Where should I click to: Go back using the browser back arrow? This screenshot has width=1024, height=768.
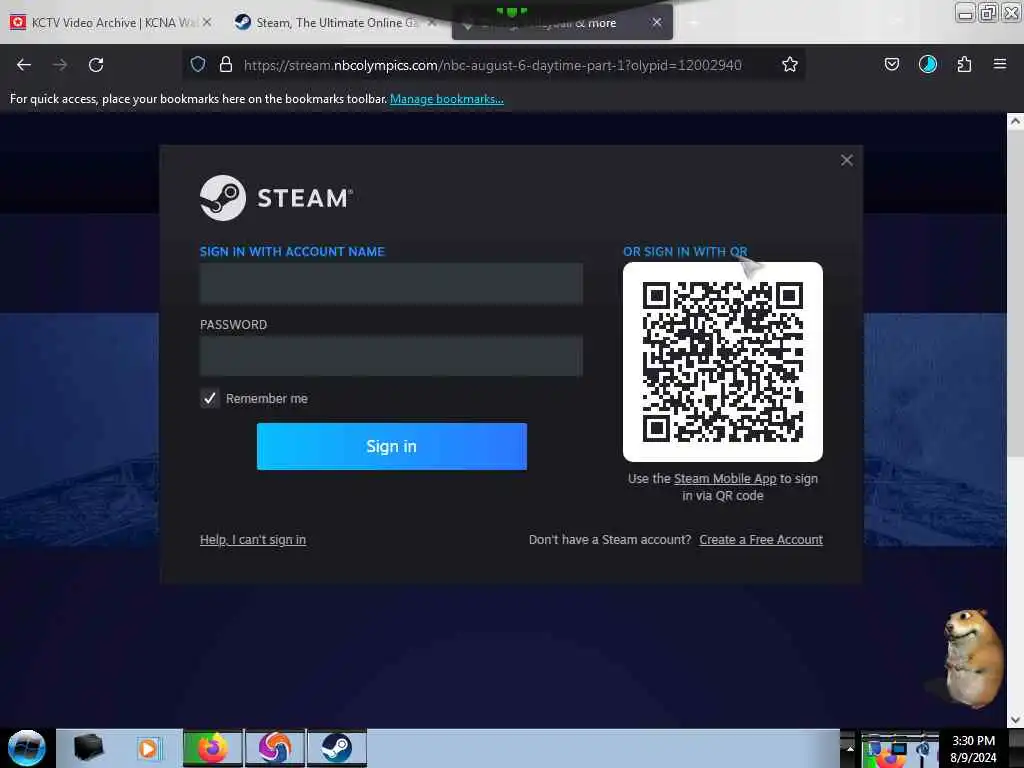tap(24, 65)
